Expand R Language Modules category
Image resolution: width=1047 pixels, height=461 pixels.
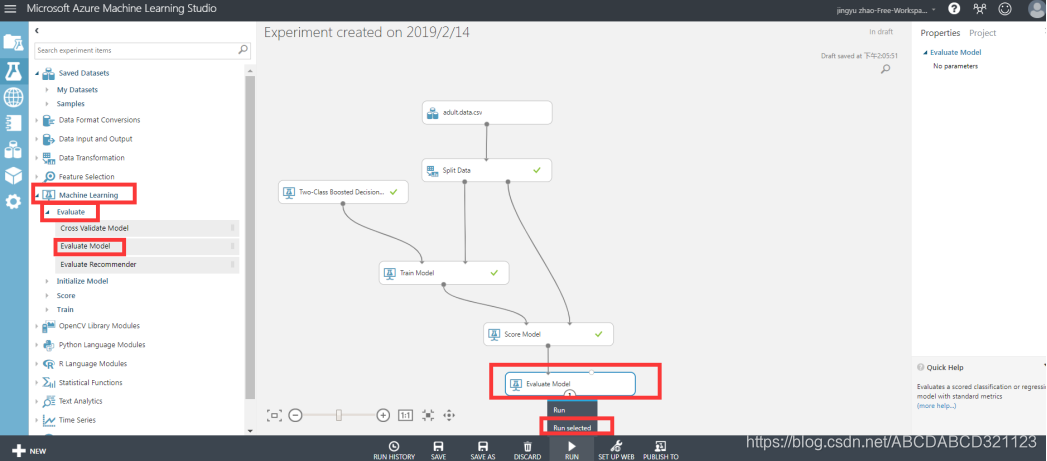[37, 363]
